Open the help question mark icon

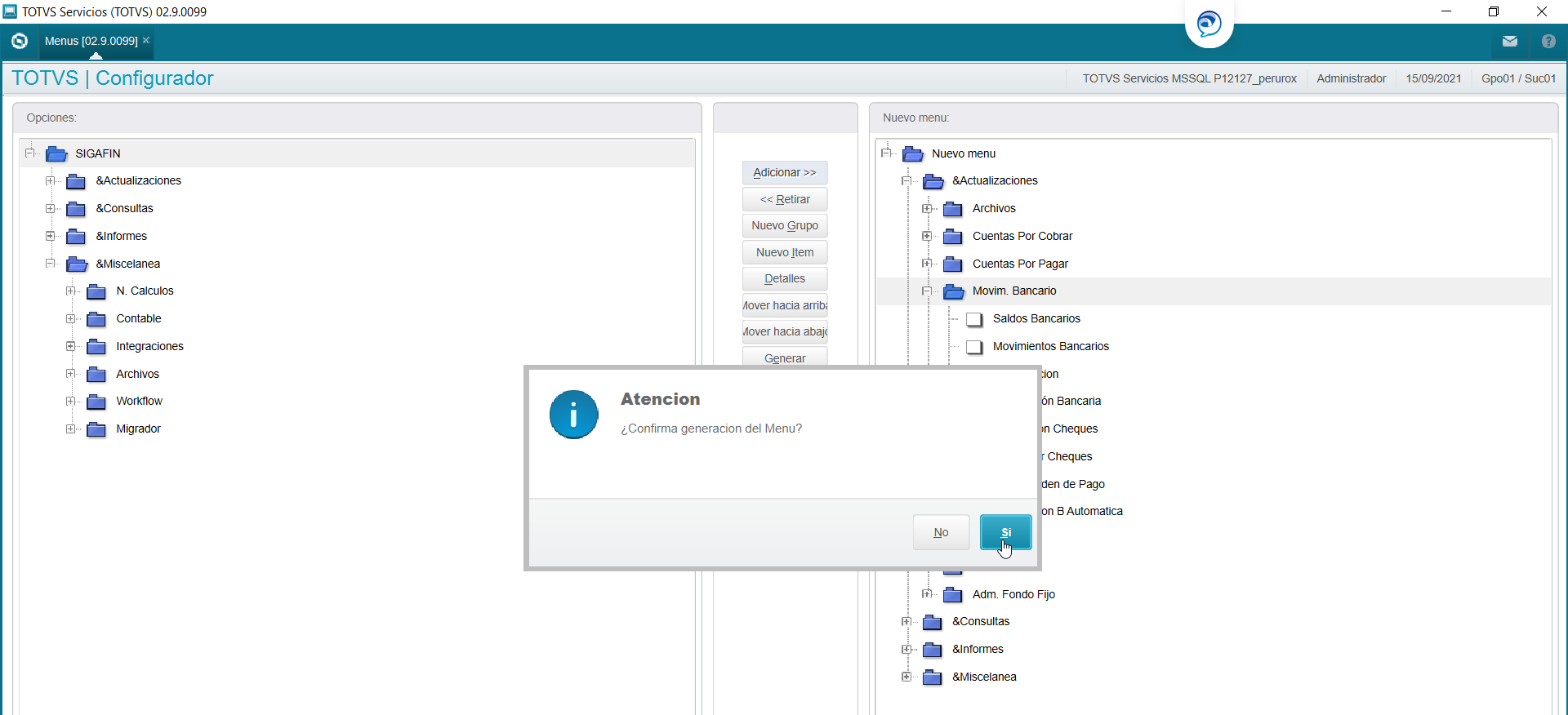click(x=1548, y=41)
